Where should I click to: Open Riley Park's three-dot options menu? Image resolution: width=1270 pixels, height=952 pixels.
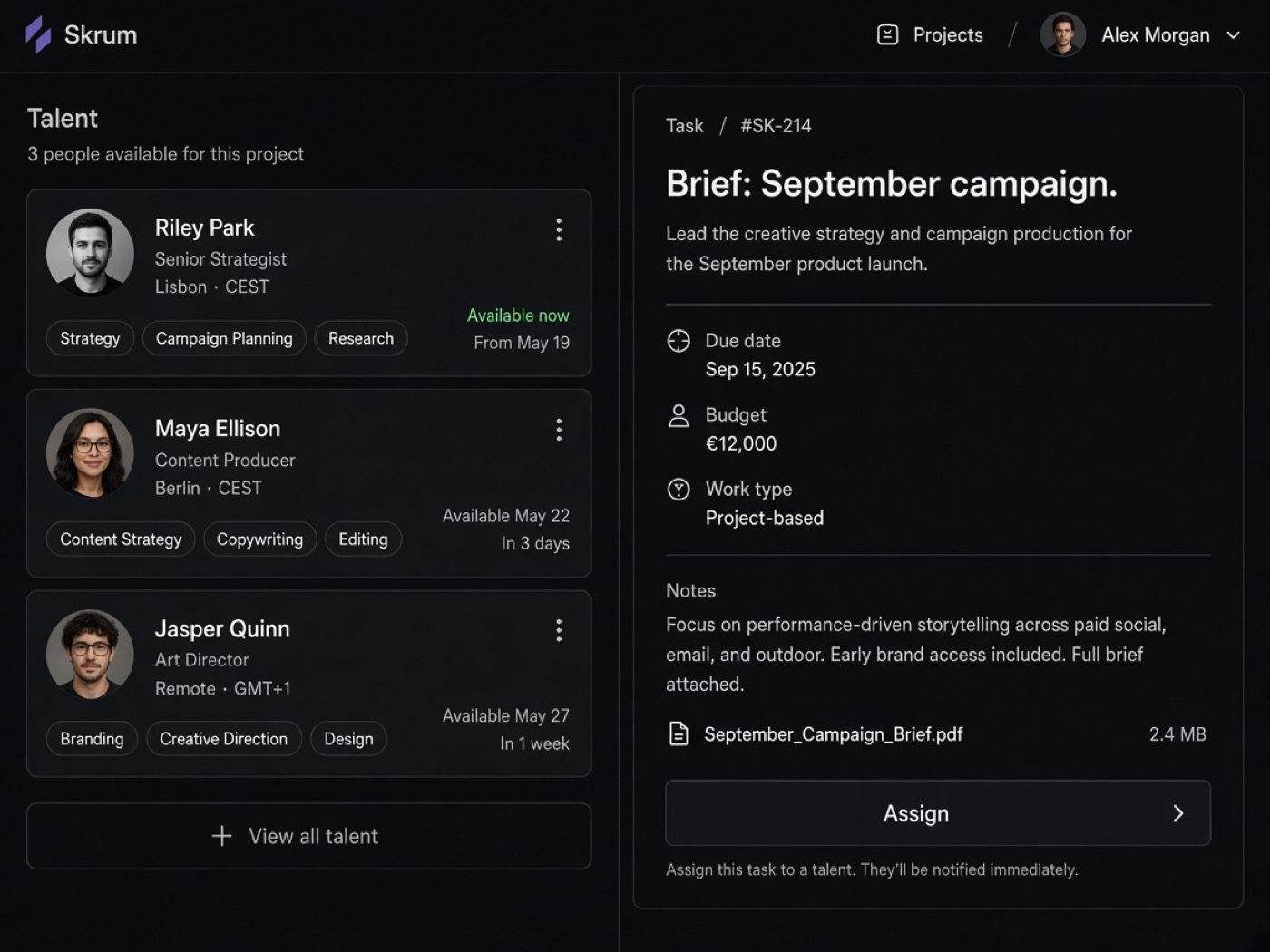click(x=559, y=229)
